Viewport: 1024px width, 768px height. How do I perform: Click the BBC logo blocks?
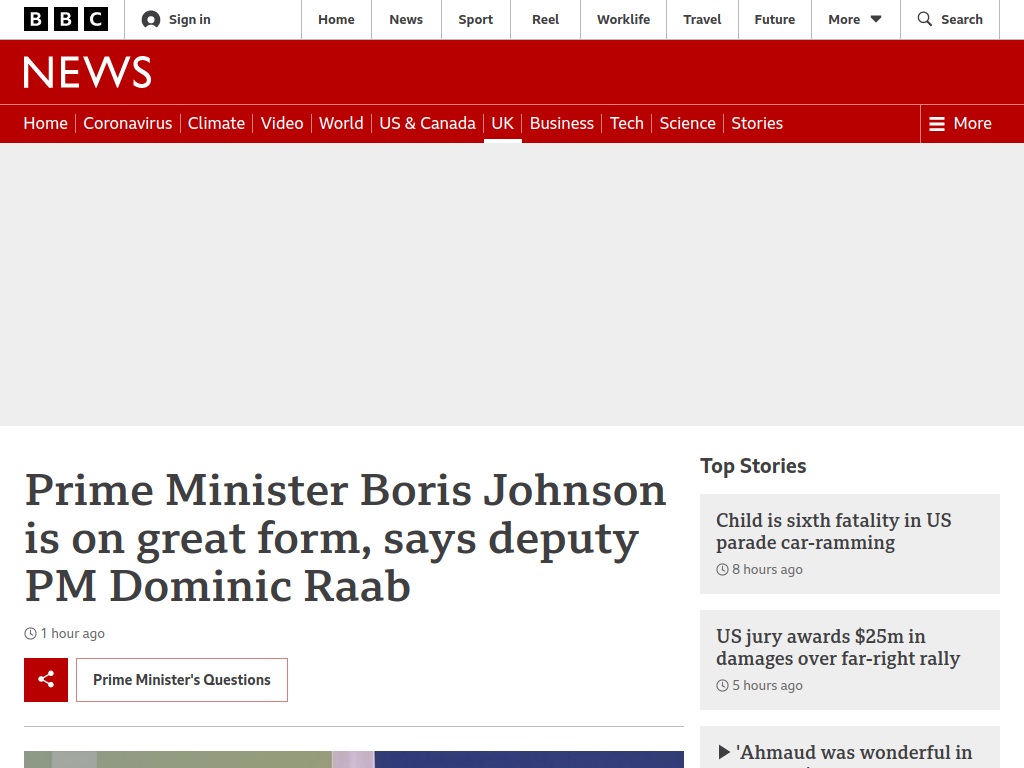point(66,20)
